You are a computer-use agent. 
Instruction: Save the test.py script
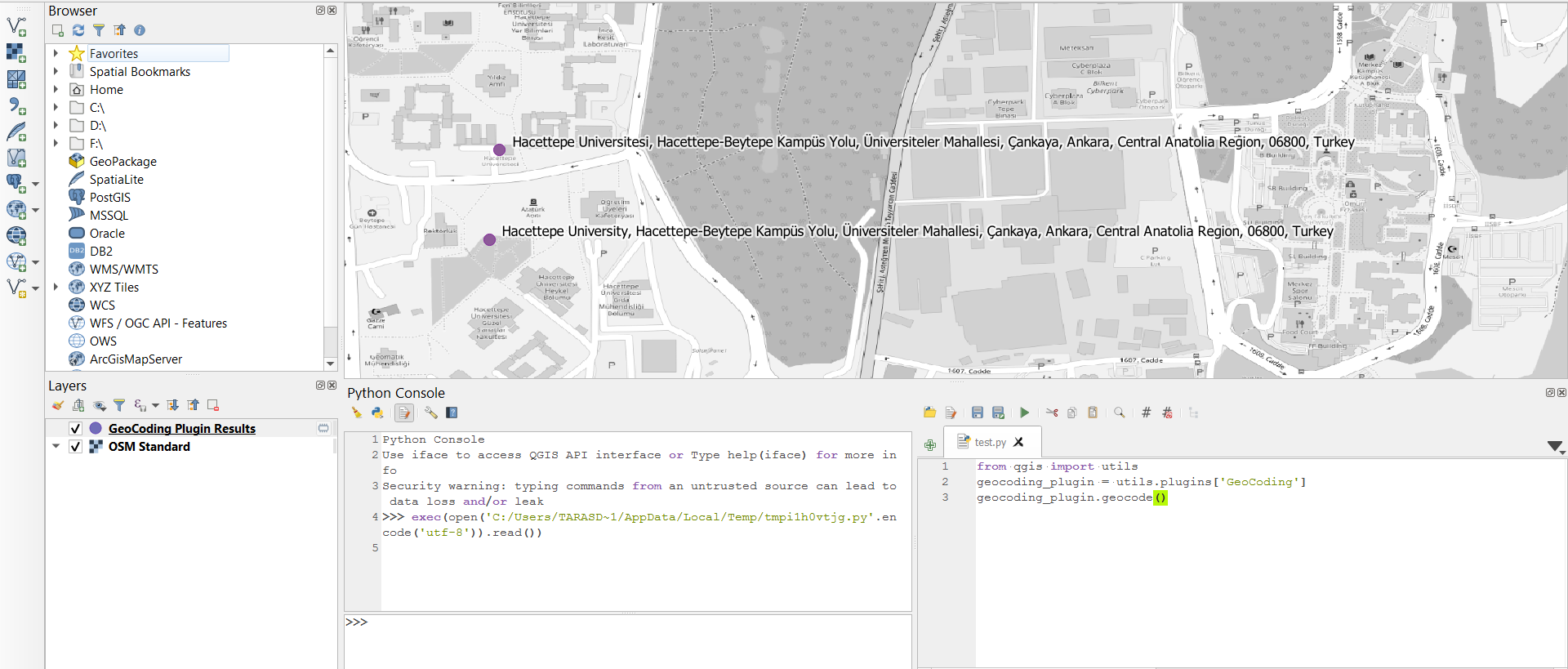[978, 413]
